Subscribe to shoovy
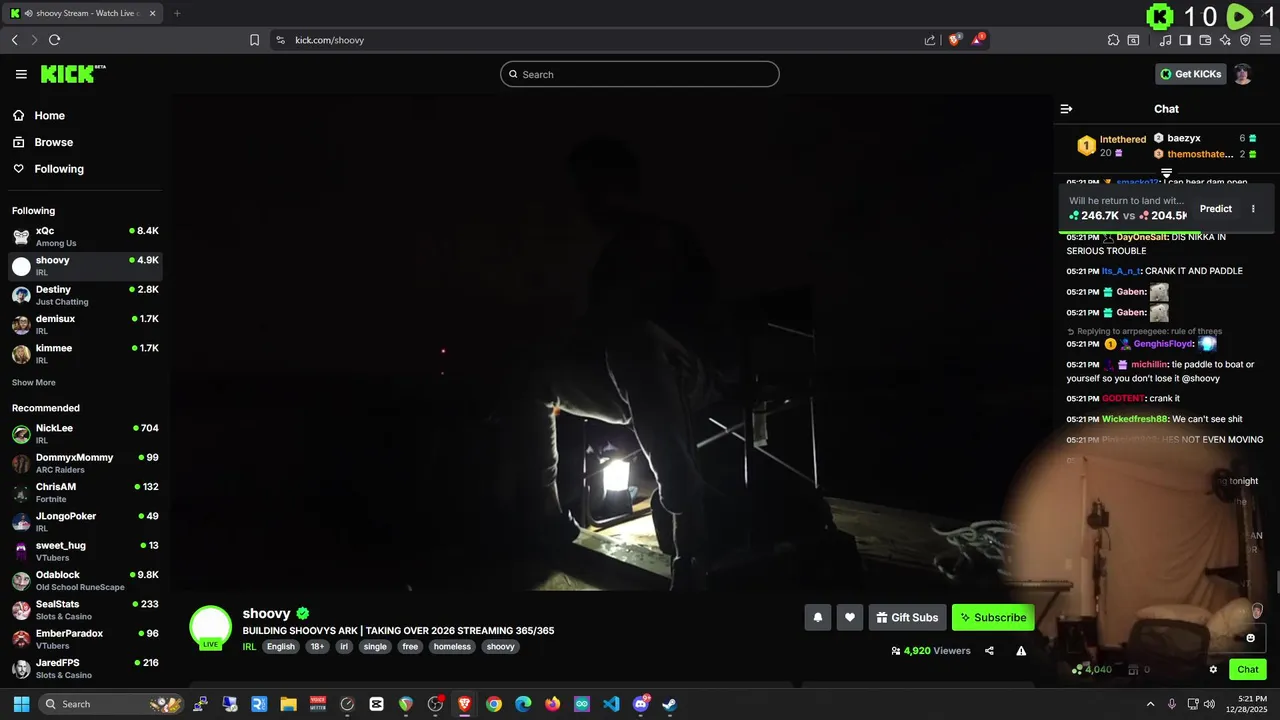This screenshot has height=720, width=1280. tap(993, 617)
